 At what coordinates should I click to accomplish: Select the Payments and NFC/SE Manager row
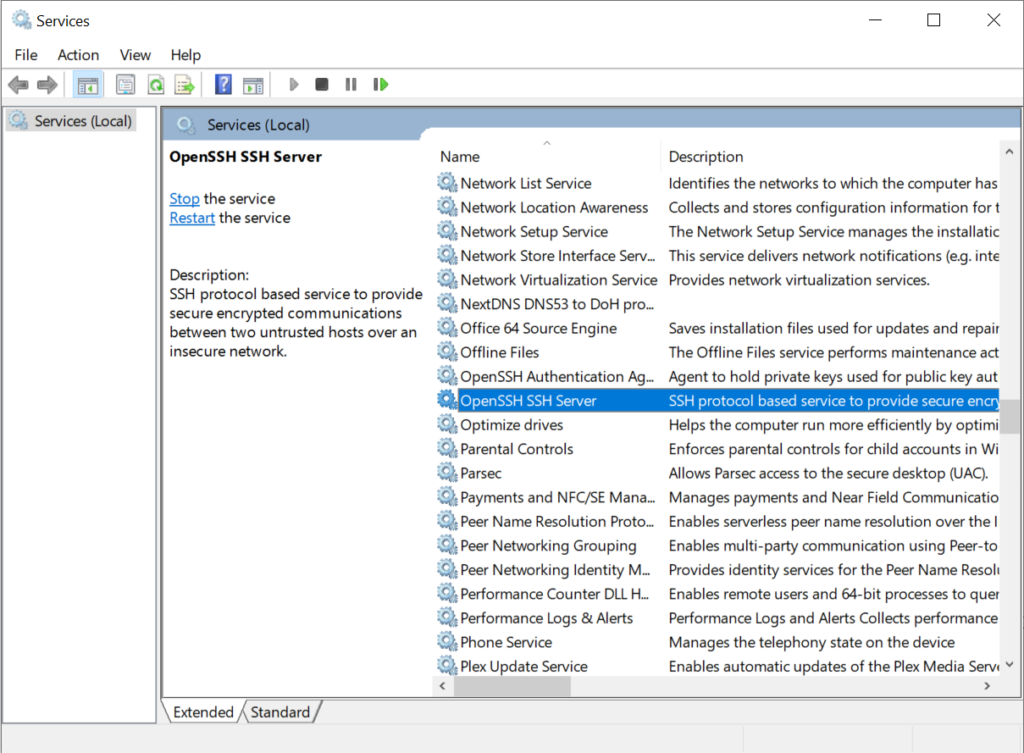click(x=717, y=498)
